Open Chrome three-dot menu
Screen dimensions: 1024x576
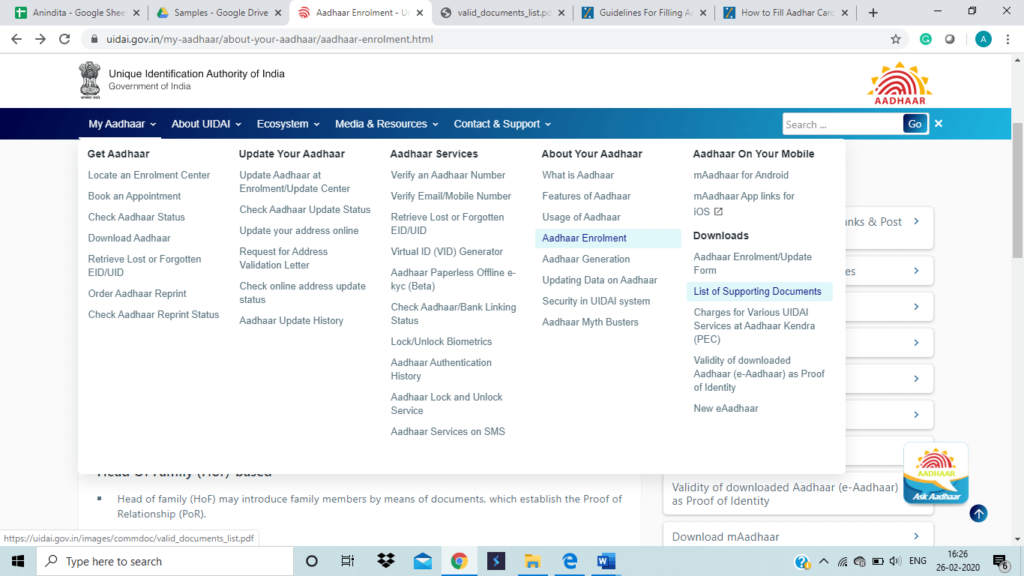[x=1008, y=39]
